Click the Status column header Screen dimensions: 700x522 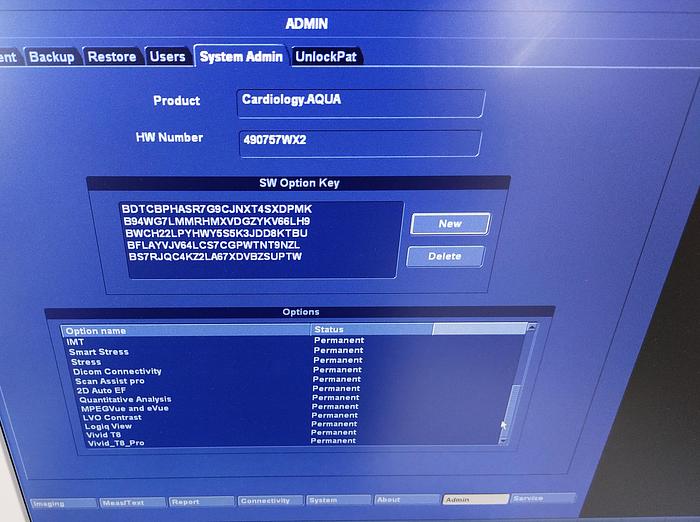point(371,329)
